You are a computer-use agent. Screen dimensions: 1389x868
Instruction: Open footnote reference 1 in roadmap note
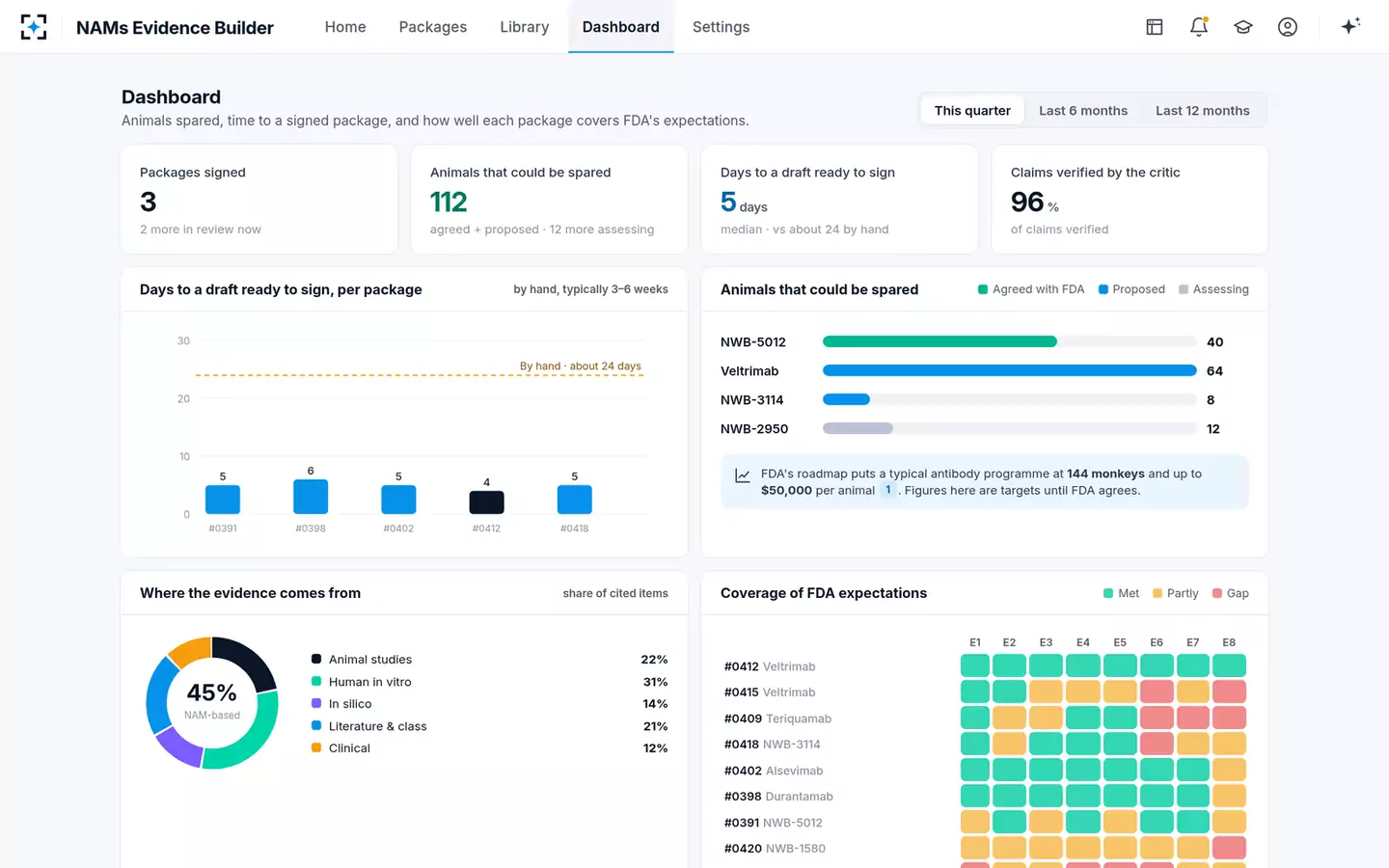pos(888,490)
